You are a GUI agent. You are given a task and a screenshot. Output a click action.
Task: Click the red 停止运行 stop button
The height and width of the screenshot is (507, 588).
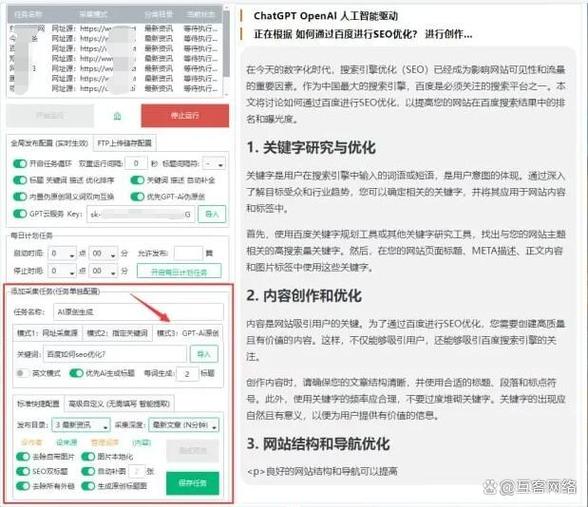pos(185,116)
